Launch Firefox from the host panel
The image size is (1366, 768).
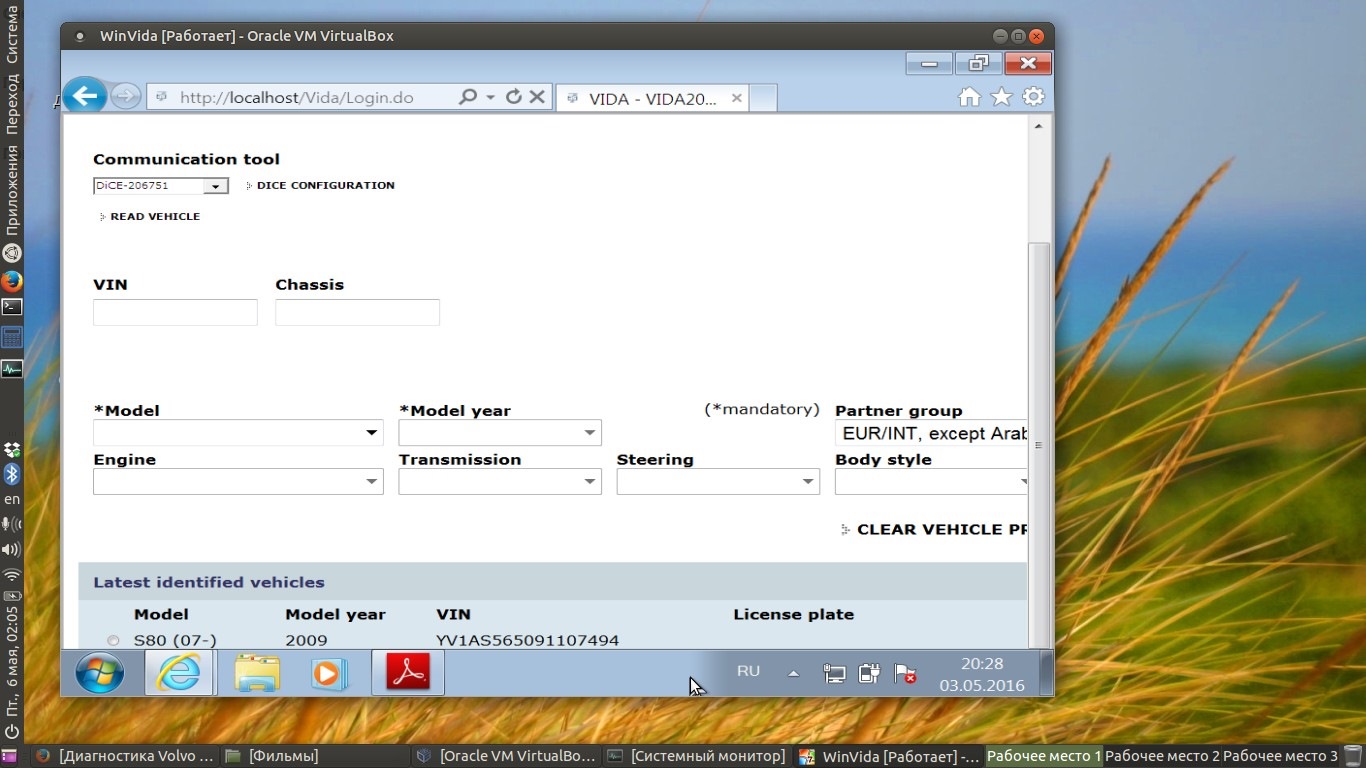point(12,280)
